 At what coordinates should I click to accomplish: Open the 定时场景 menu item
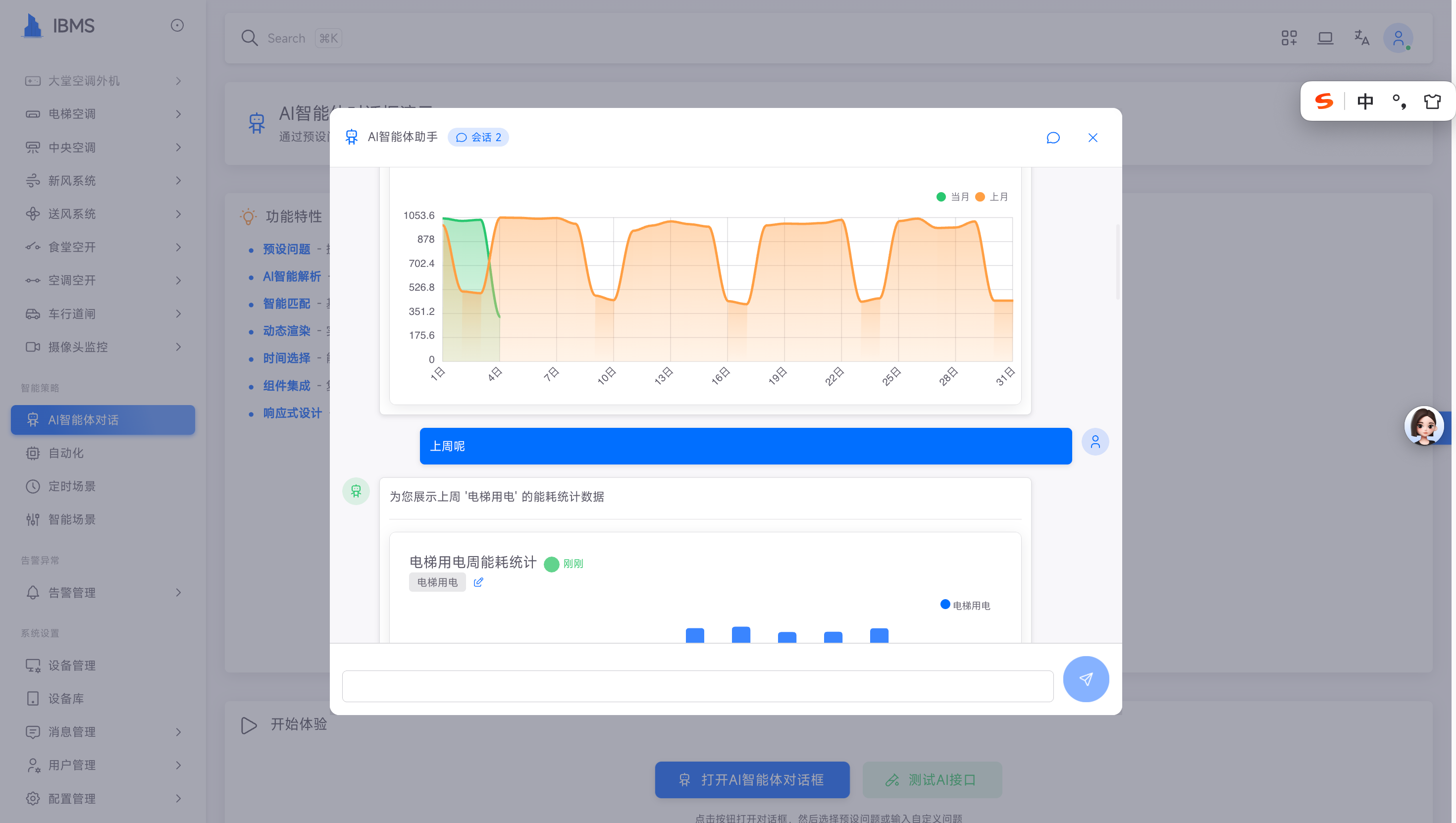(x=72, y=486)
